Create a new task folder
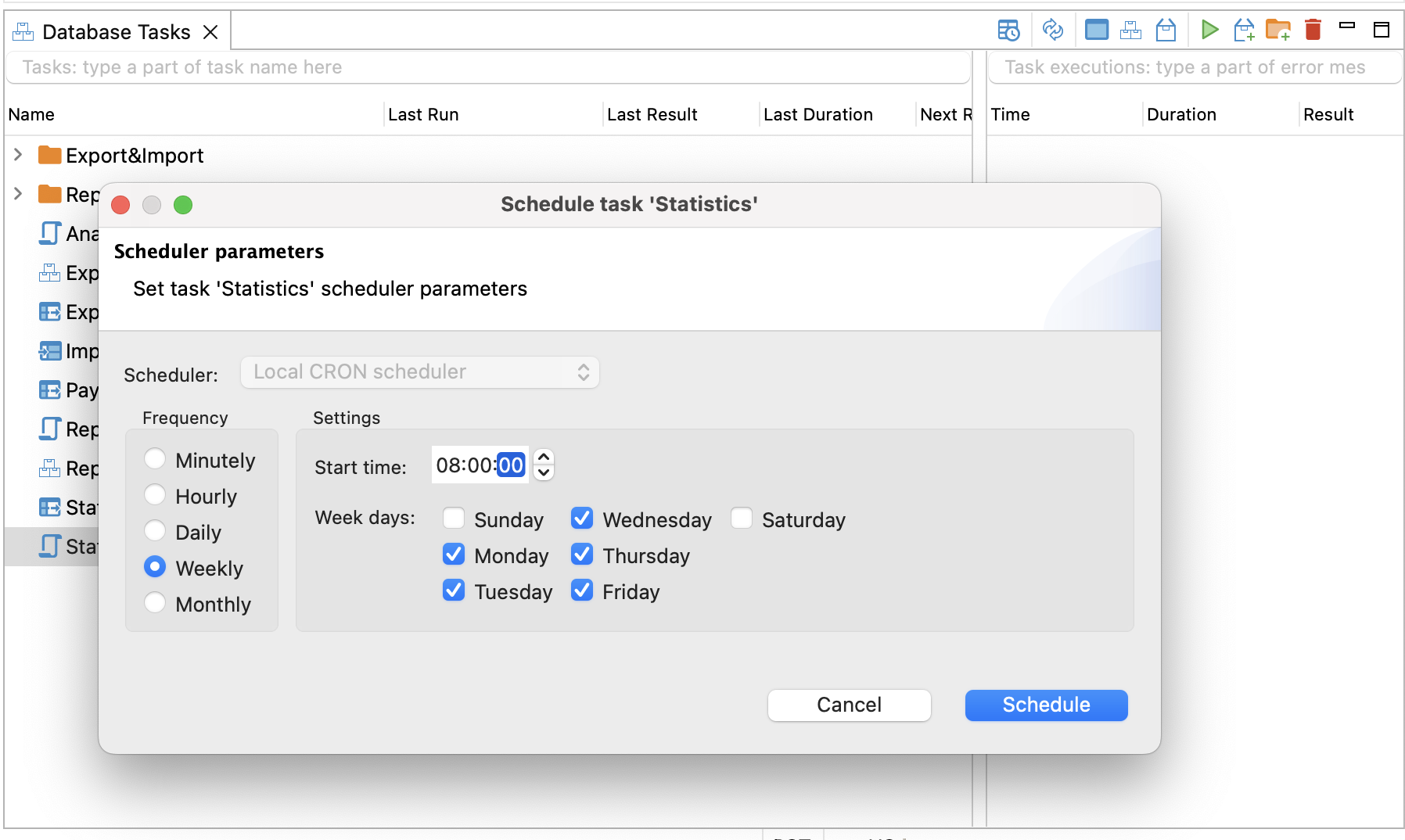The width and height of the screenshot is (1405, 840). click(x=1278, y=30)
